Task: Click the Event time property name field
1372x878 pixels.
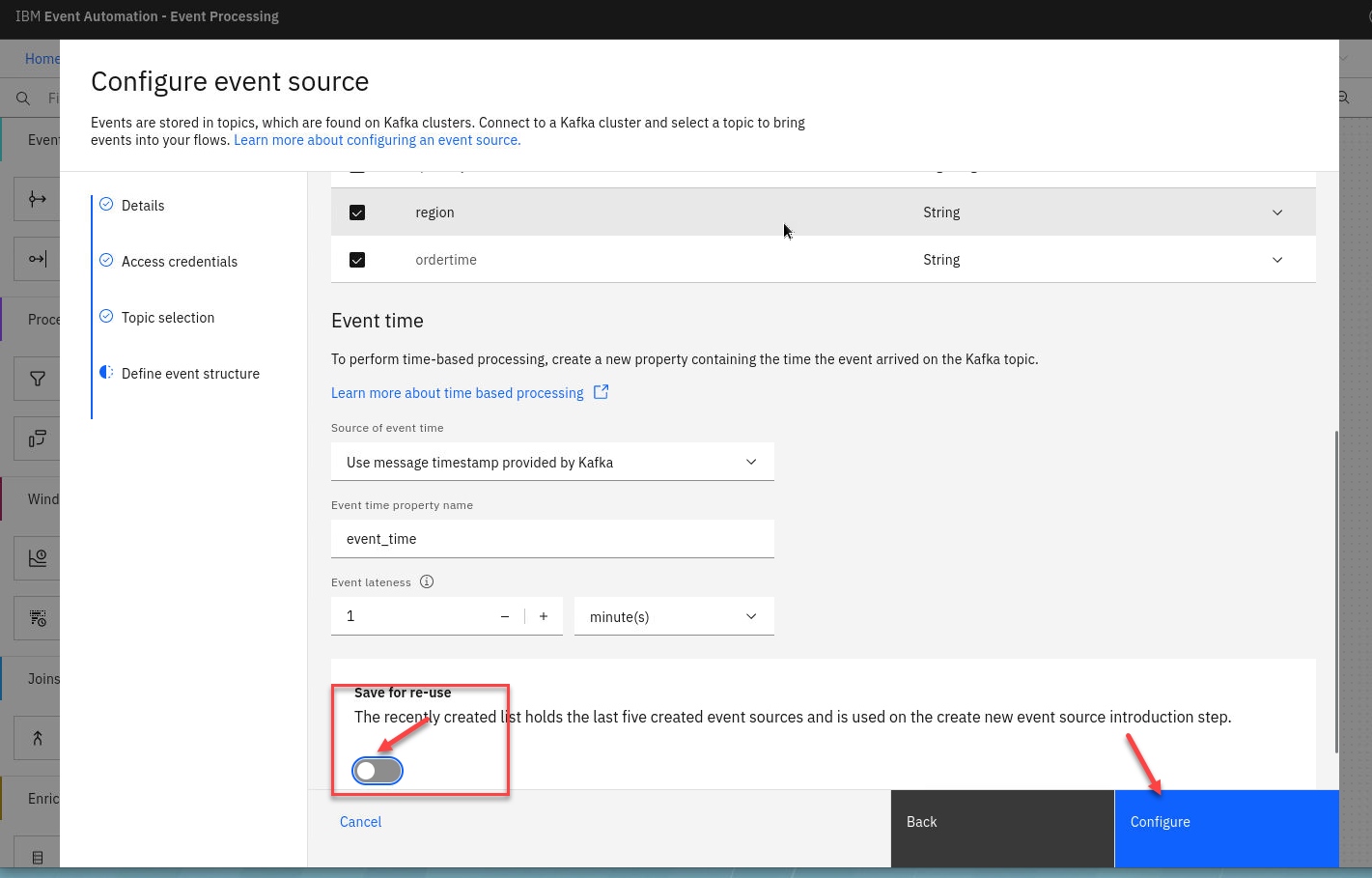Action: (552, 539)
